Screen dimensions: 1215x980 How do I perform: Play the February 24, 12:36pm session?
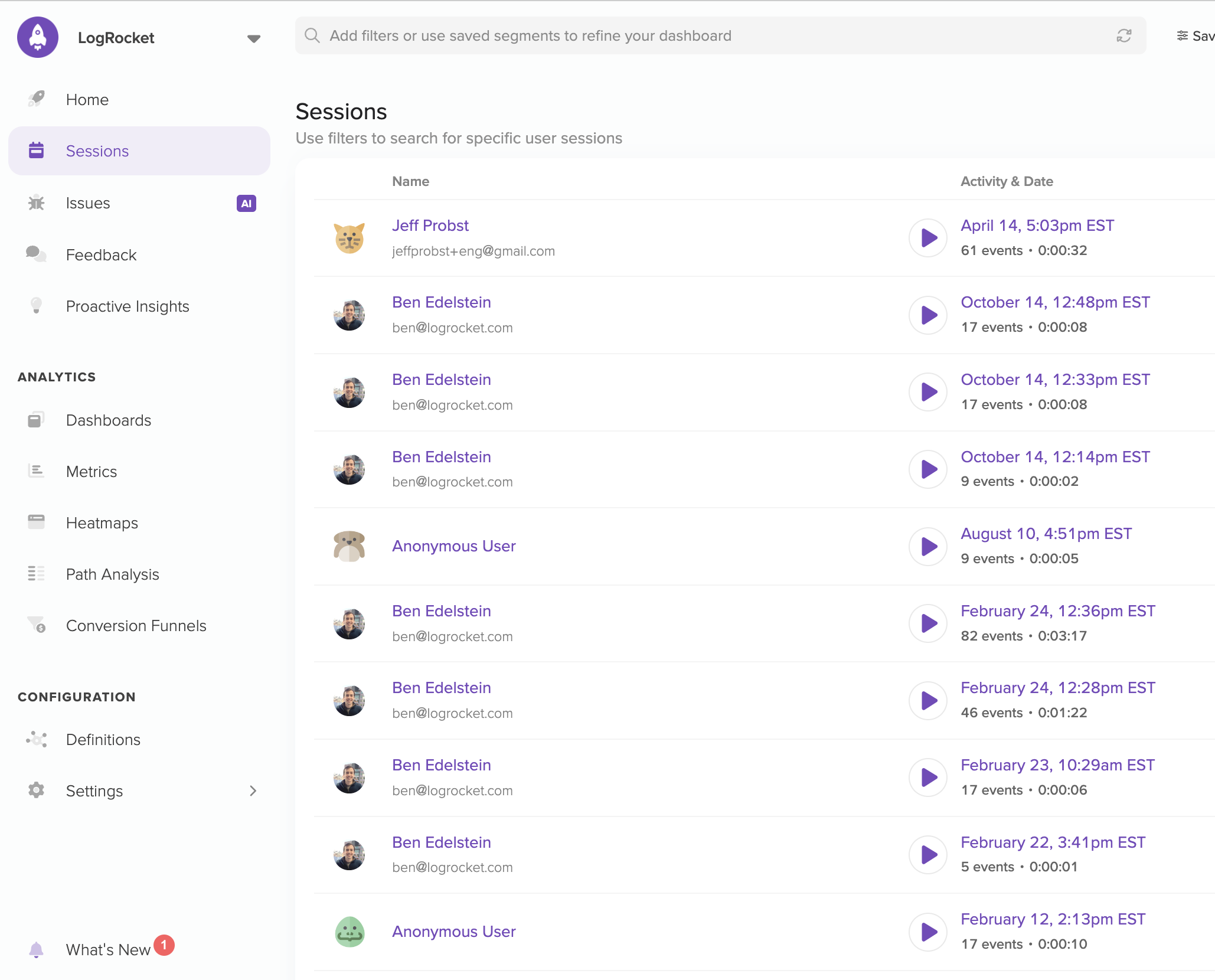click(x=928, y=623)
